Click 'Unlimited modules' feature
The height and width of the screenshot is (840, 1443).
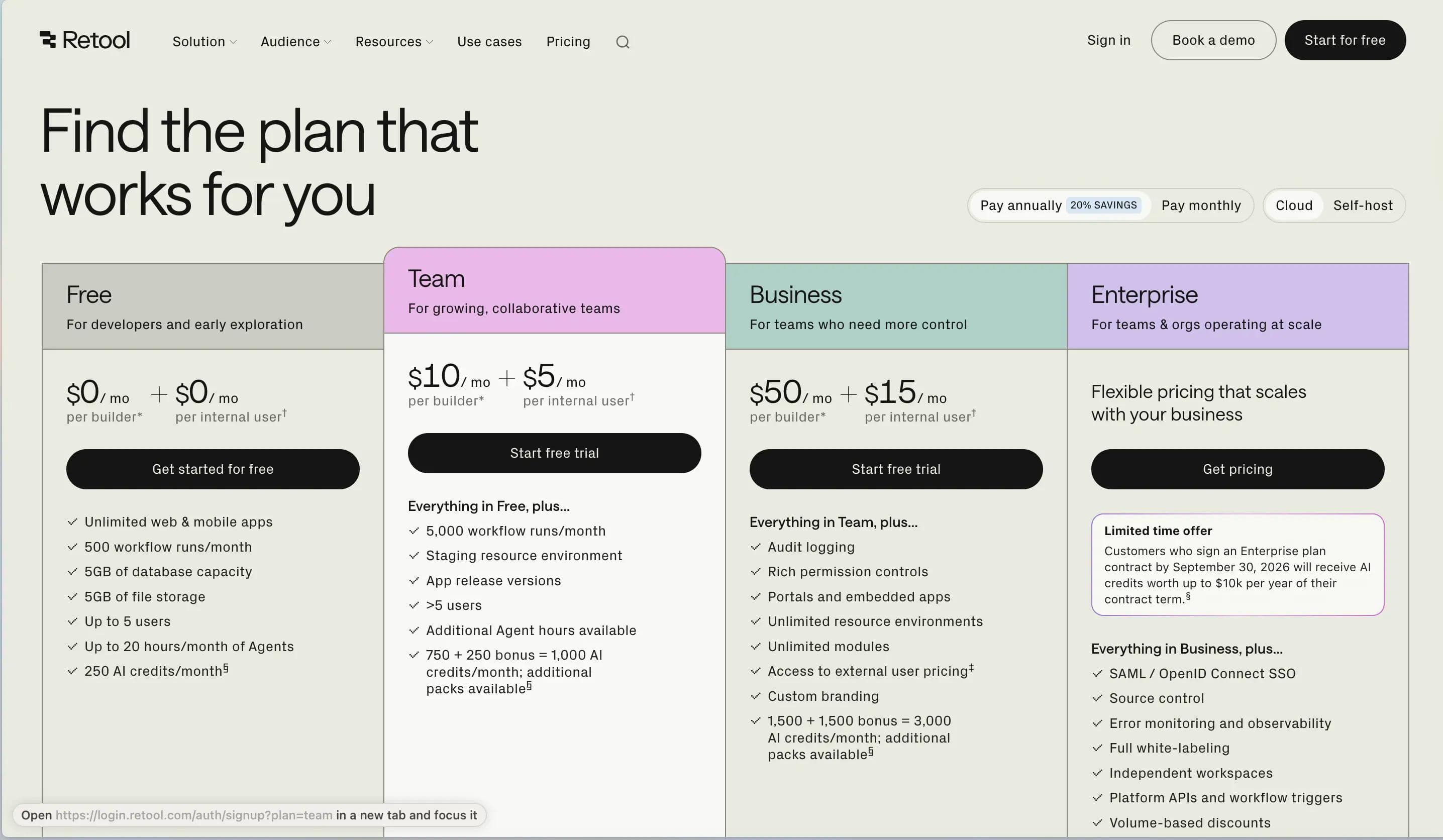828,647
